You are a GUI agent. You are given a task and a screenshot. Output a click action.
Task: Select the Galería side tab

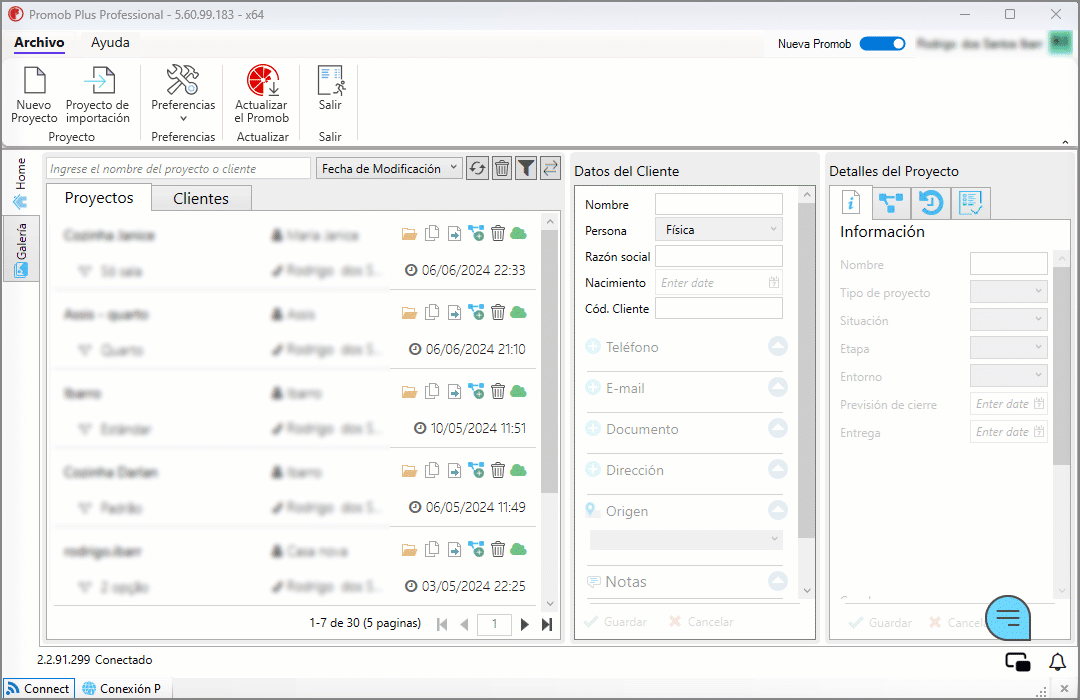click(21, 249)
